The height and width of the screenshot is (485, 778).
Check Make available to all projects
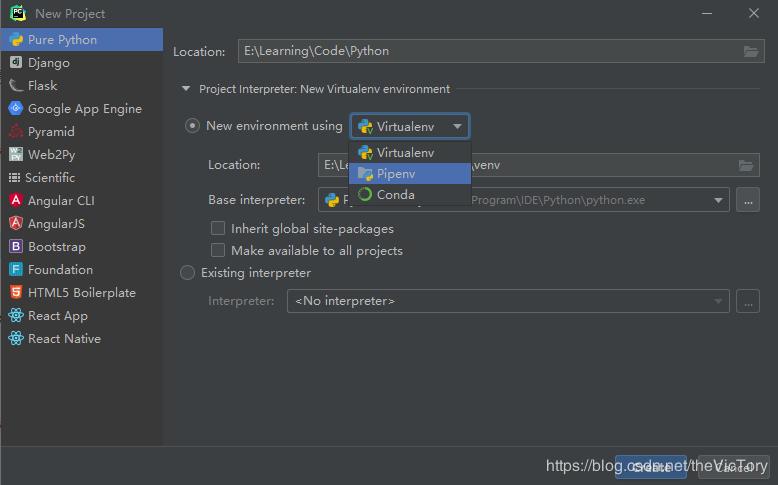coord(218,251)
